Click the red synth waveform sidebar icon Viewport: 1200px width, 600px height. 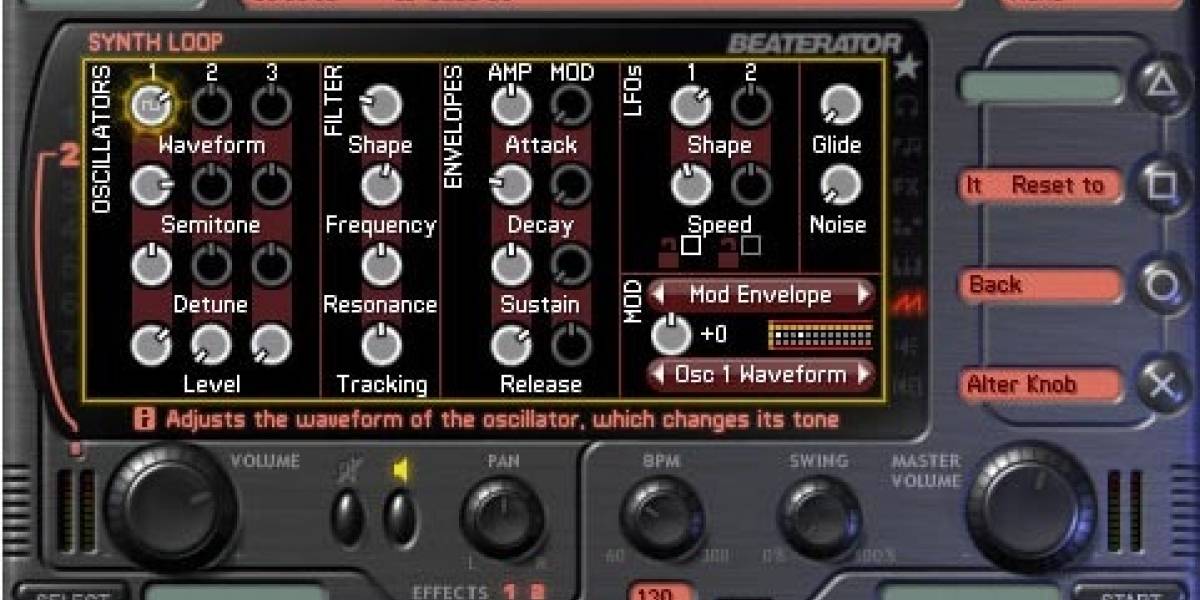point(907,303)
